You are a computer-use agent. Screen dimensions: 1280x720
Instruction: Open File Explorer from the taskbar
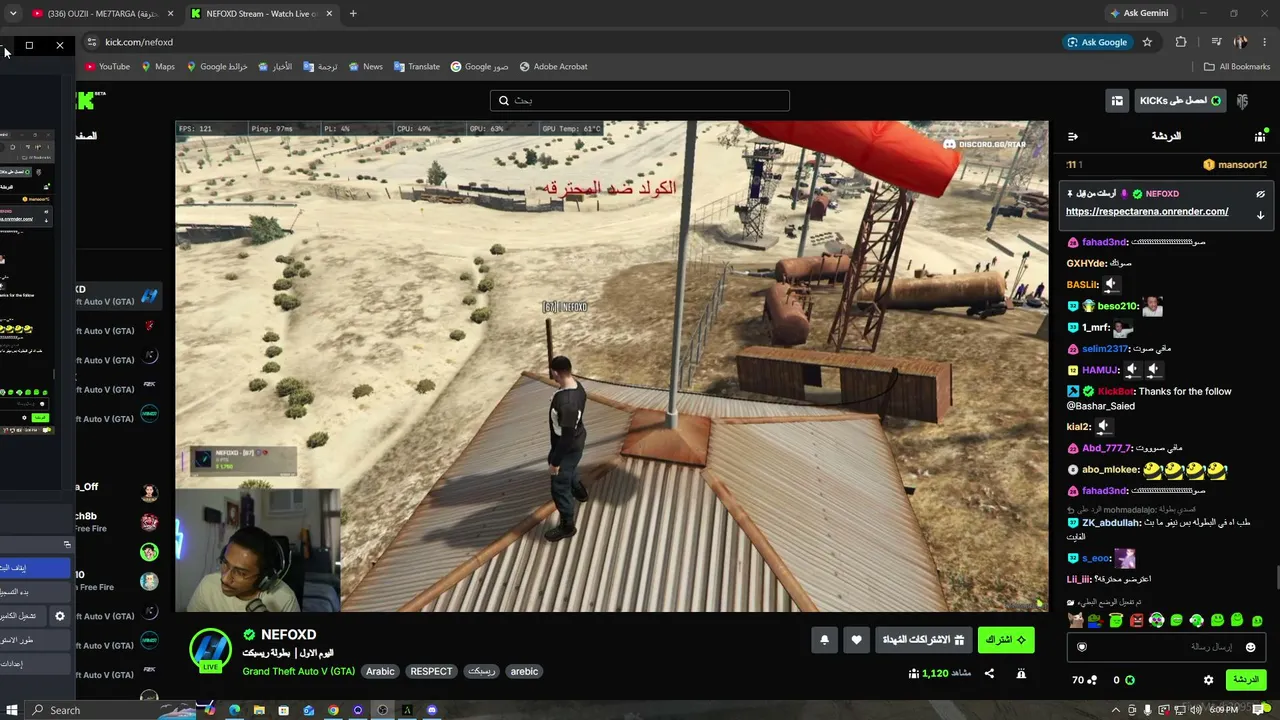[259, 710]
